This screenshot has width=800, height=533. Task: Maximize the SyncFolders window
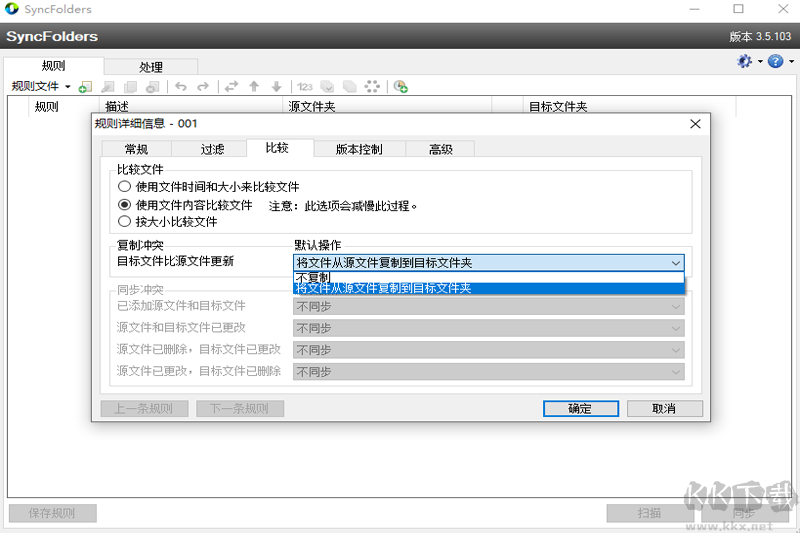738,9
